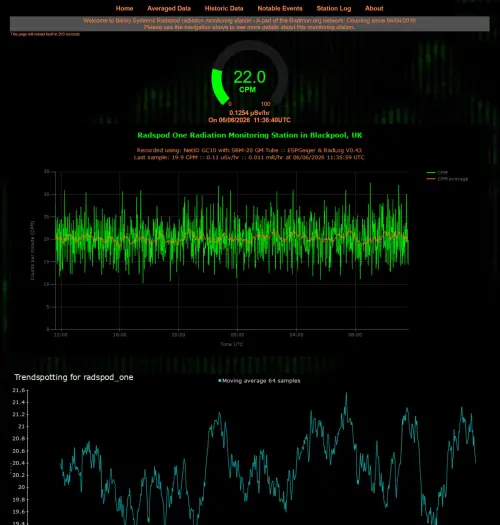This screenshot has width=500, height=525.
Task: Go to Averaged Data page
Action: [169, 8]
